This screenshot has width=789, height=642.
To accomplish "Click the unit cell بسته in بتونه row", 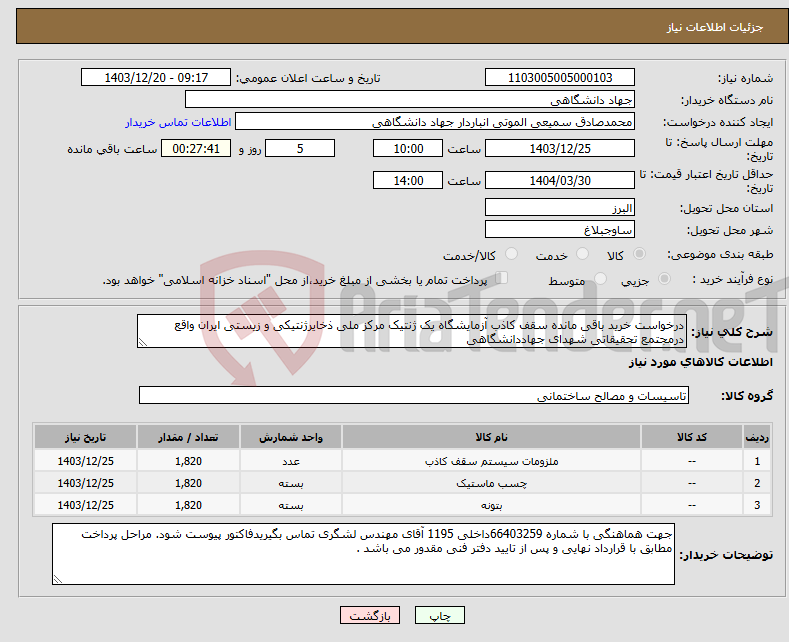I will pos(291,505).
